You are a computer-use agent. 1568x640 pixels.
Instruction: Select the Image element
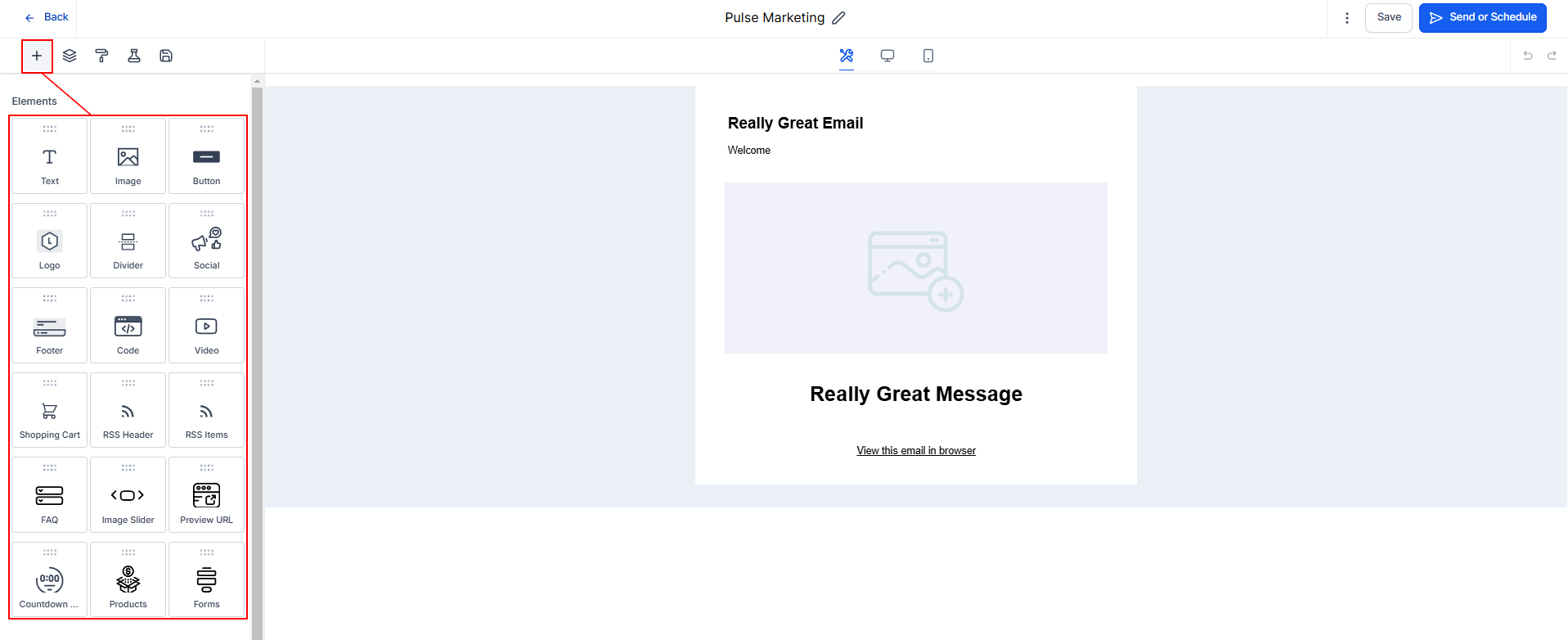click(128, 156)
